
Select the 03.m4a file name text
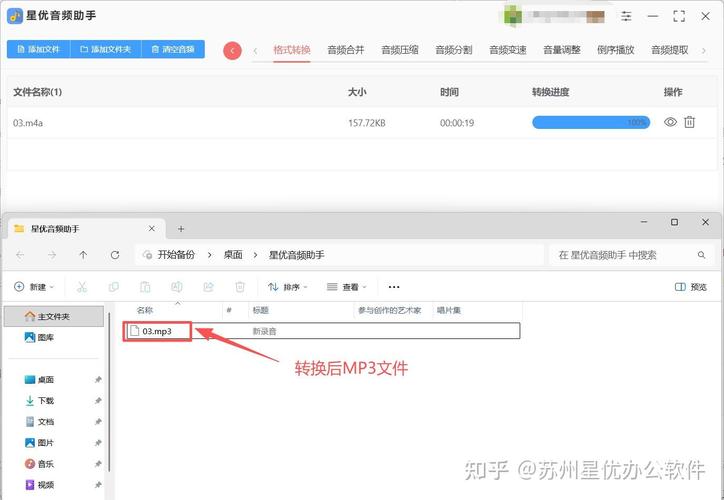click(x=28, y=123)
